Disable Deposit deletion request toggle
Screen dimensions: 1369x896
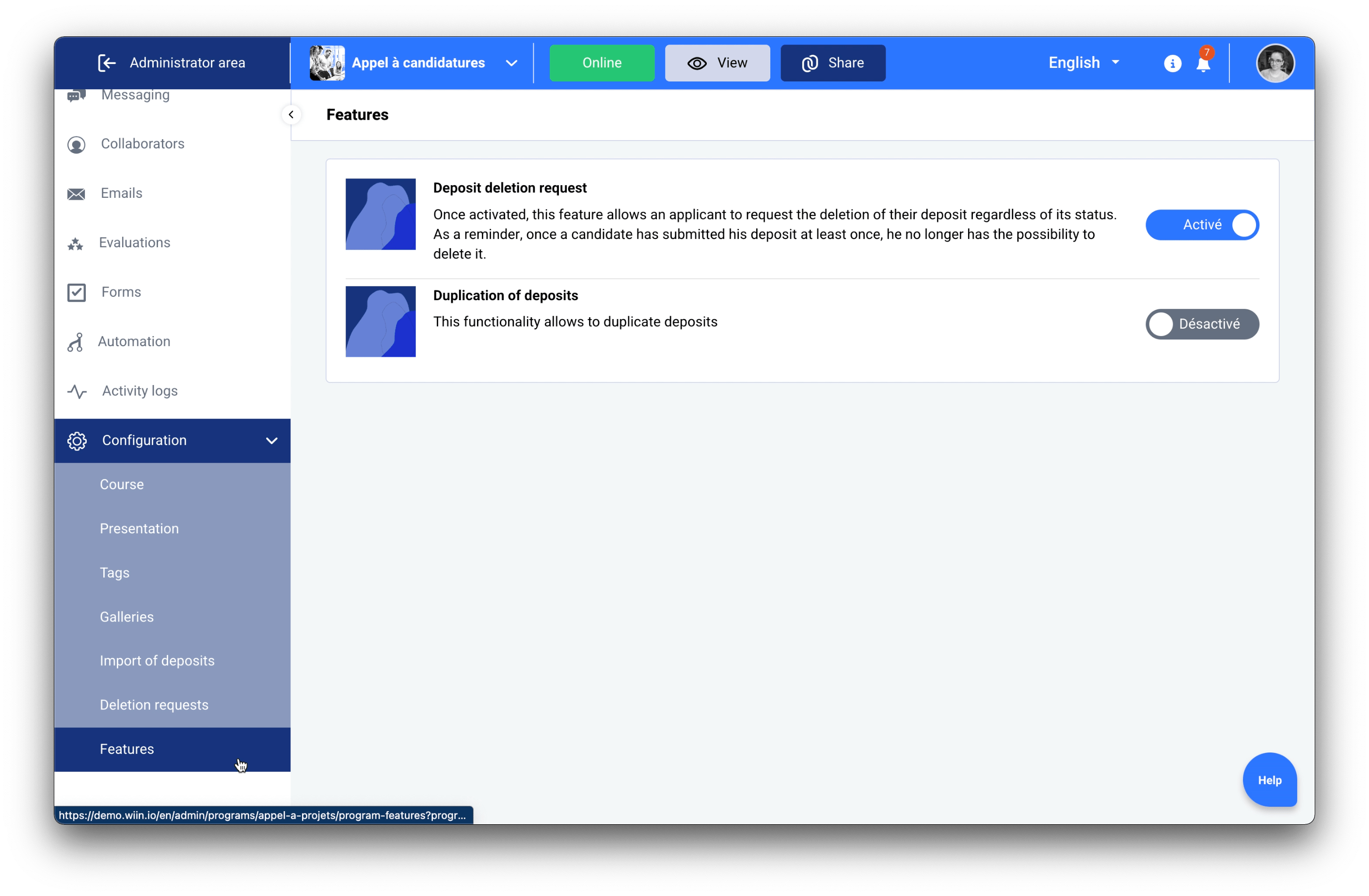point(1202,225)
